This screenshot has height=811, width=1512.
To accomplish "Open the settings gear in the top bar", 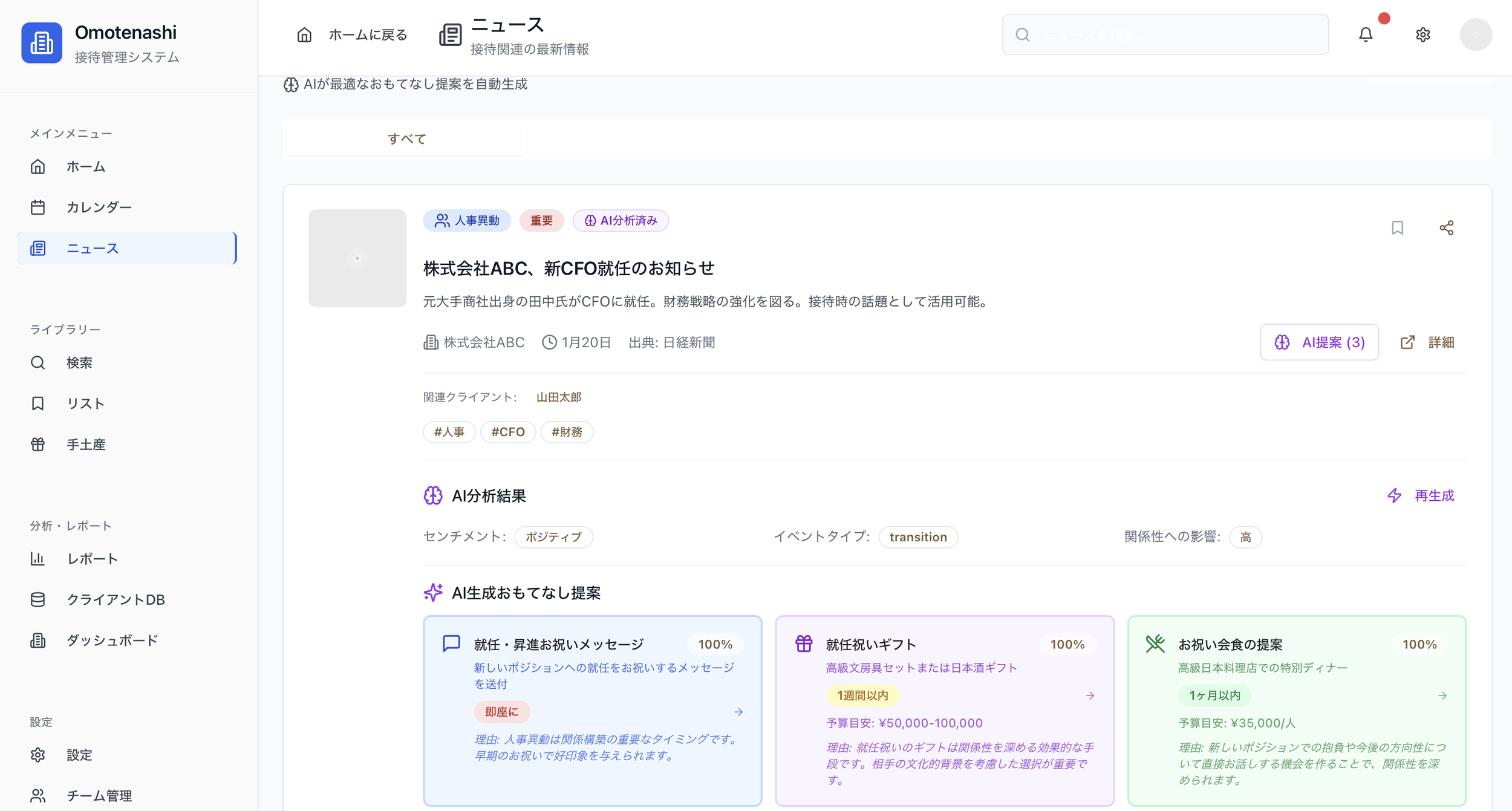I will (1423, 34).
